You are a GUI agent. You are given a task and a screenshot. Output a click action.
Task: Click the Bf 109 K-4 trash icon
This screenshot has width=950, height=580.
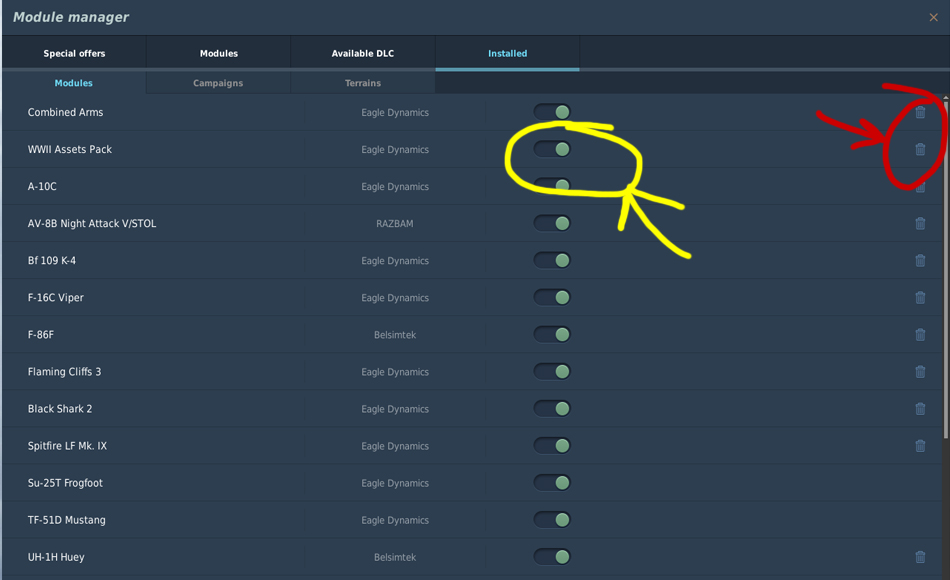tap(920, 260)
